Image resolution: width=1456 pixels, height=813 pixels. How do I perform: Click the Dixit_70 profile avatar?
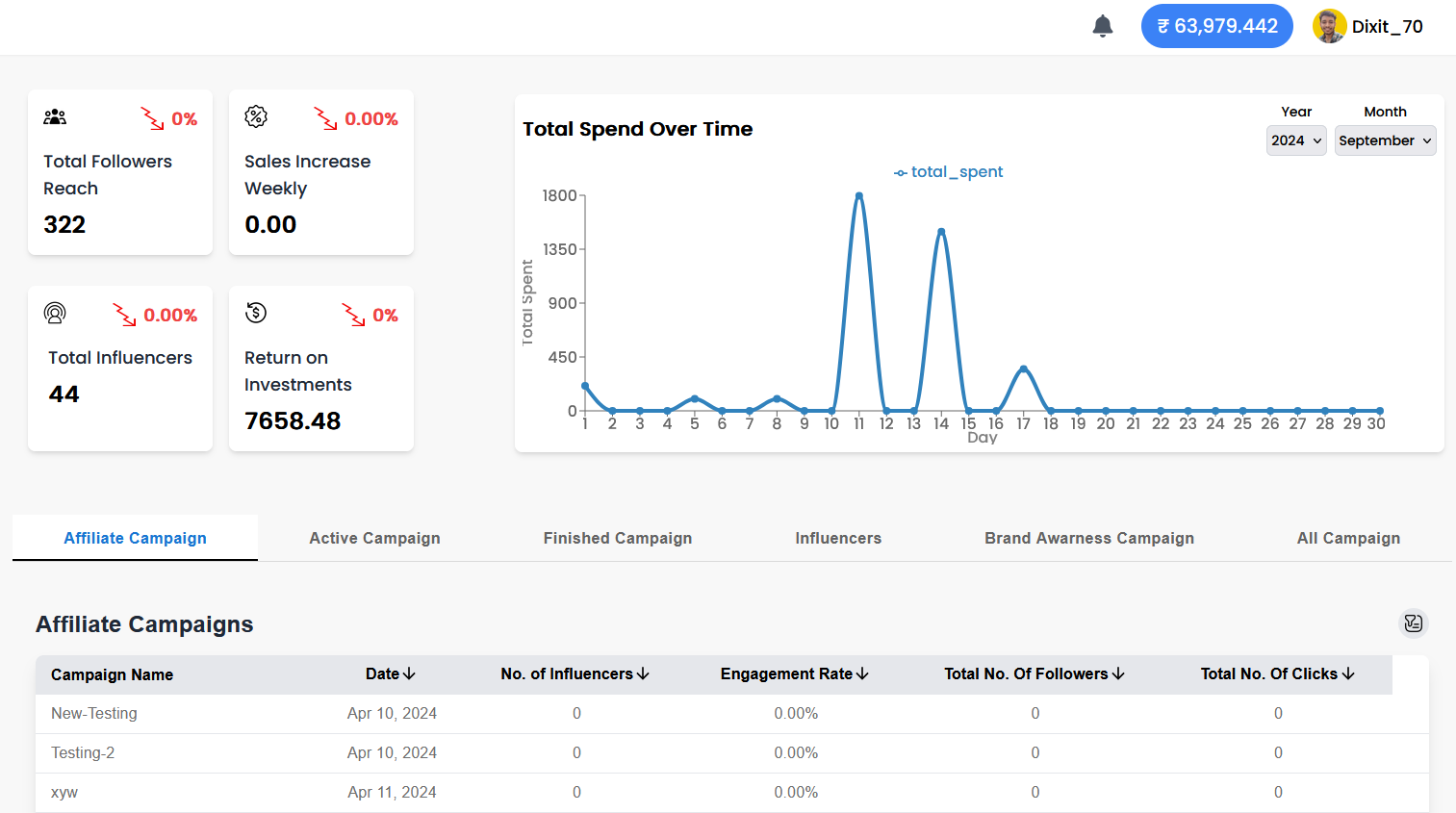(1329, 26)
